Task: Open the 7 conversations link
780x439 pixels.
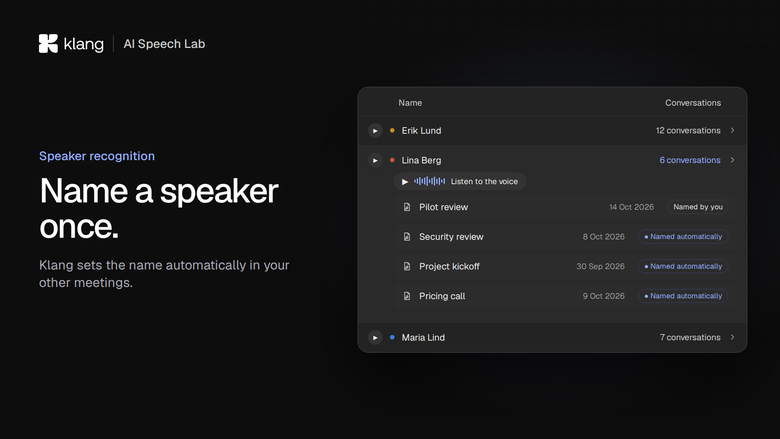Action: tap(690, 337)
